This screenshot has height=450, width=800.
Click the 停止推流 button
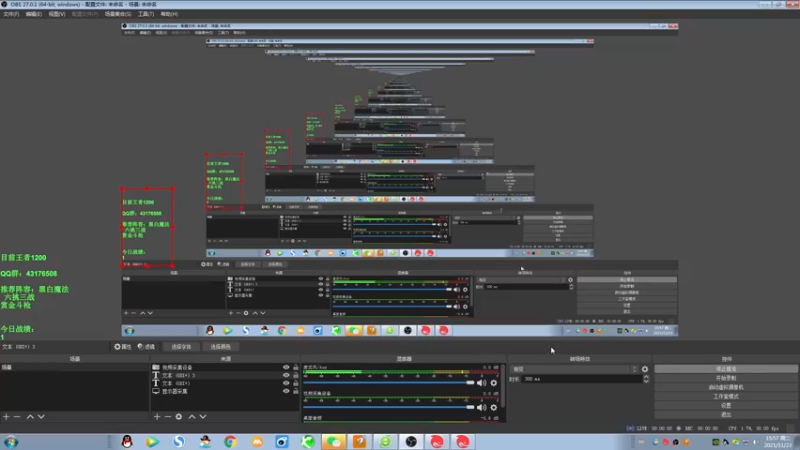[726, 369]
